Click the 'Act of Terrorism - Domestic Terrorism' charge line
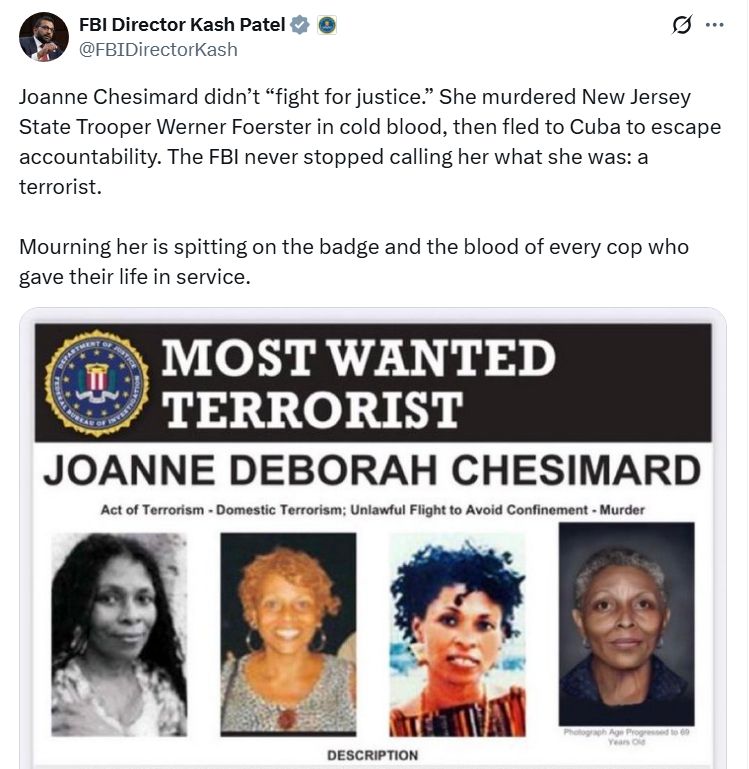This screenshot has width=749, height=769. click(373, 510)
